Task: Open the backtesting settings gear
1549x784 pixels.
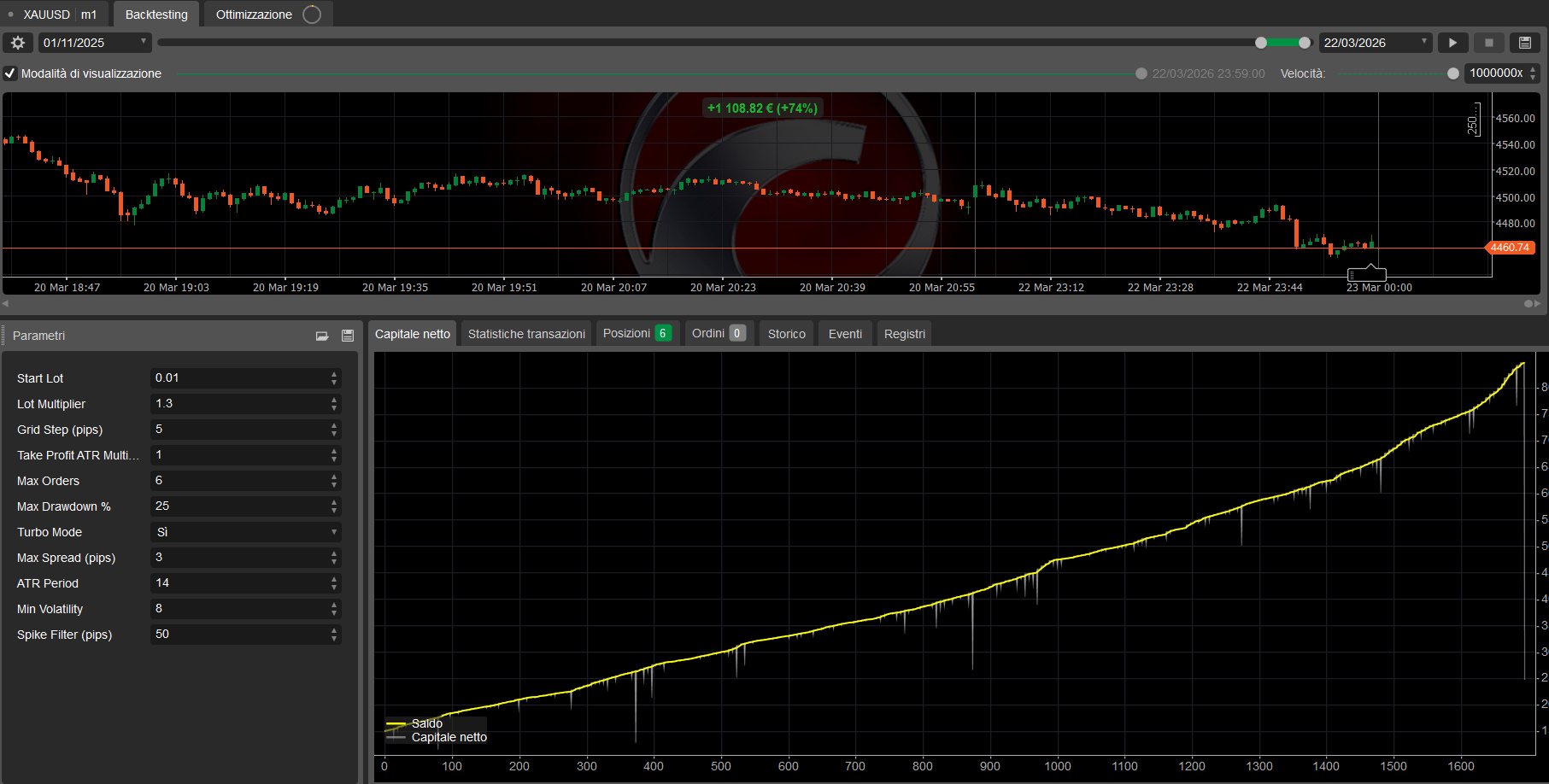Action: point(17,43)
